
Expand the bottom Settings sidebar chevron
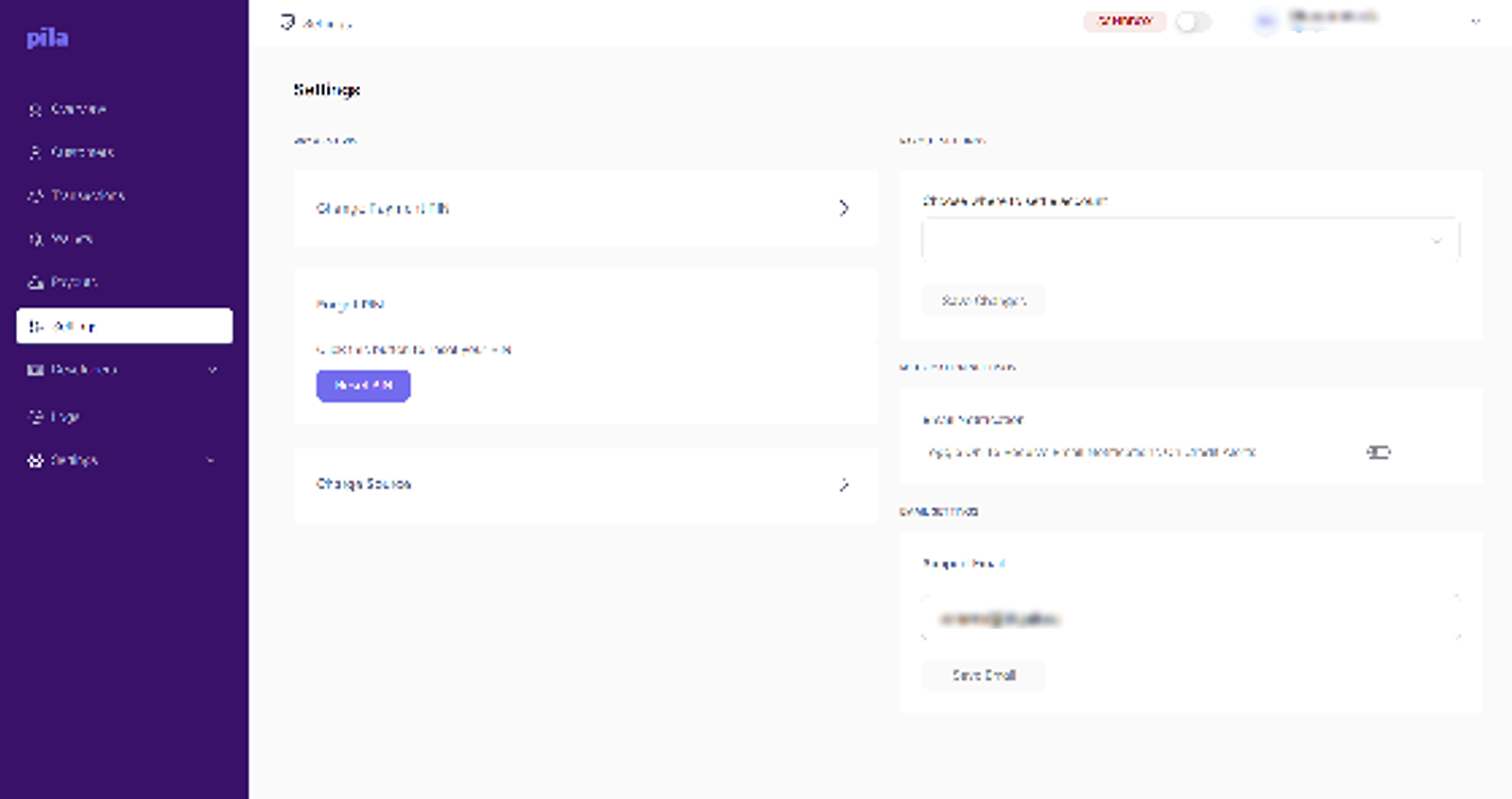click(211, 460)
